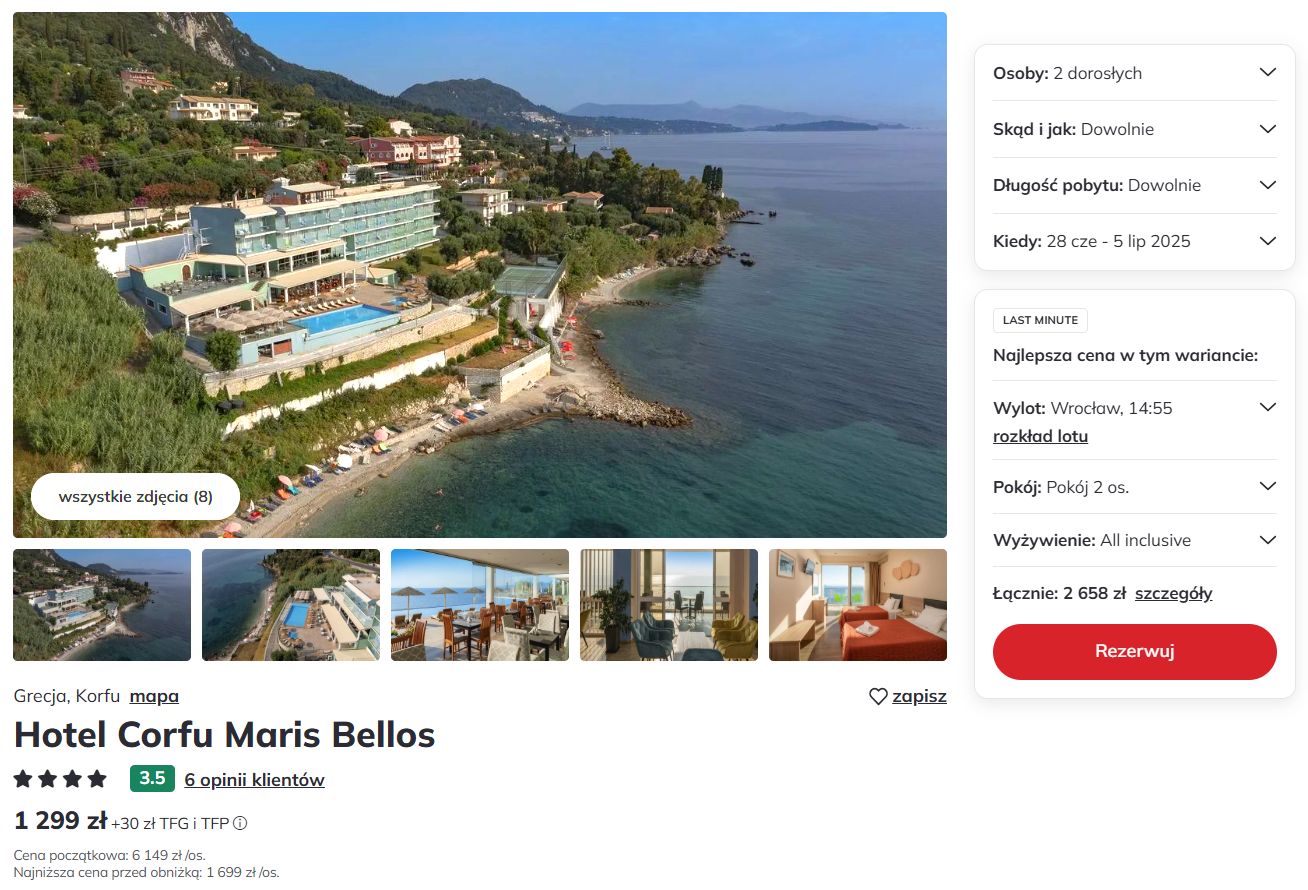
Task: Open the mapa link
Action: pos(154,696)
